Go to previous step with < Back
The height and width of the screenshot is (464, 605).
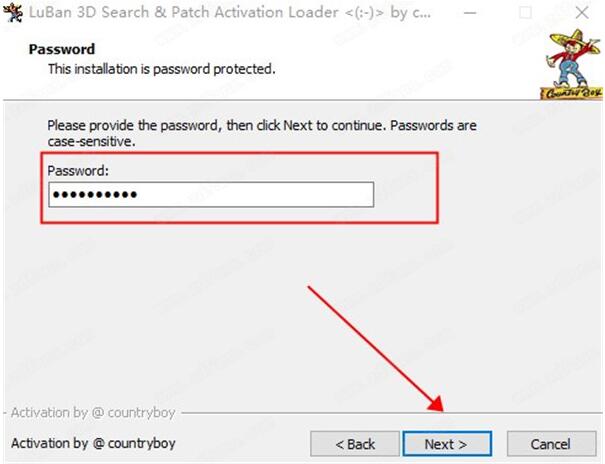tap(355, 444)
